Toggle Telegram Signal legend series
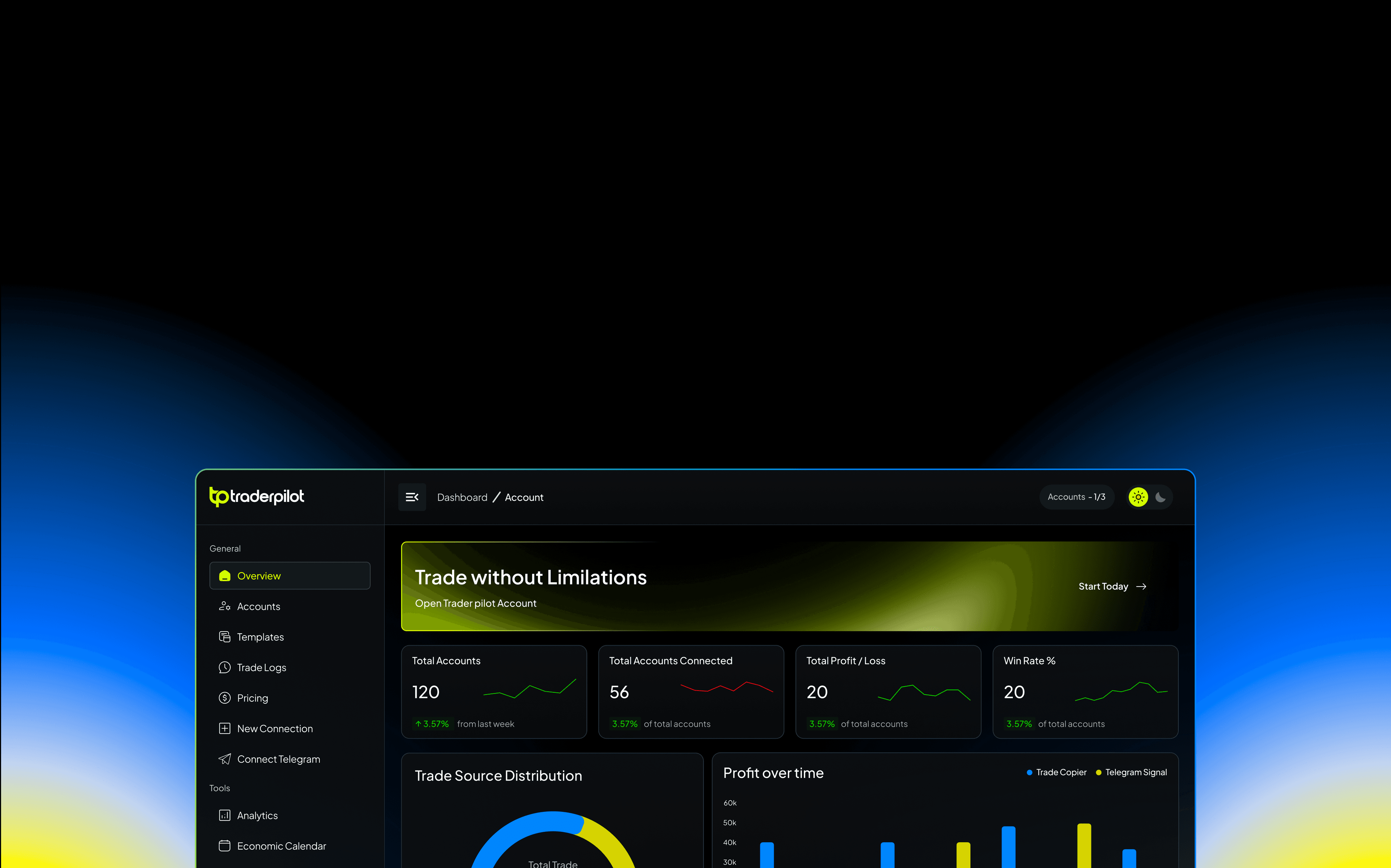 click(1131, 772)
